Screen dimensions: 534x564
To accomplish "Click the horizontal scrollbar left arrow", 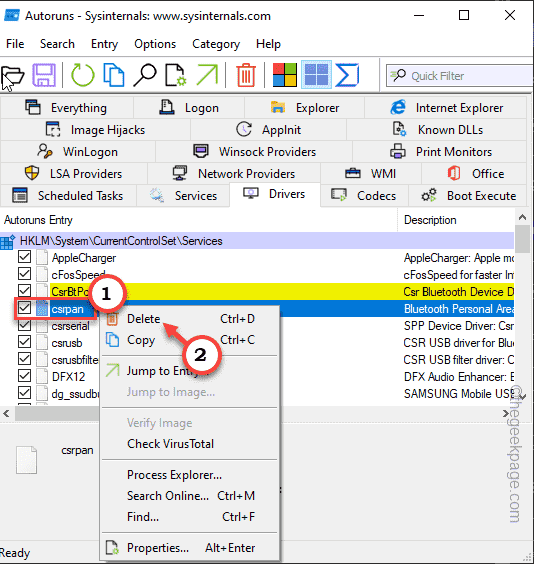I will coord(6,413).
